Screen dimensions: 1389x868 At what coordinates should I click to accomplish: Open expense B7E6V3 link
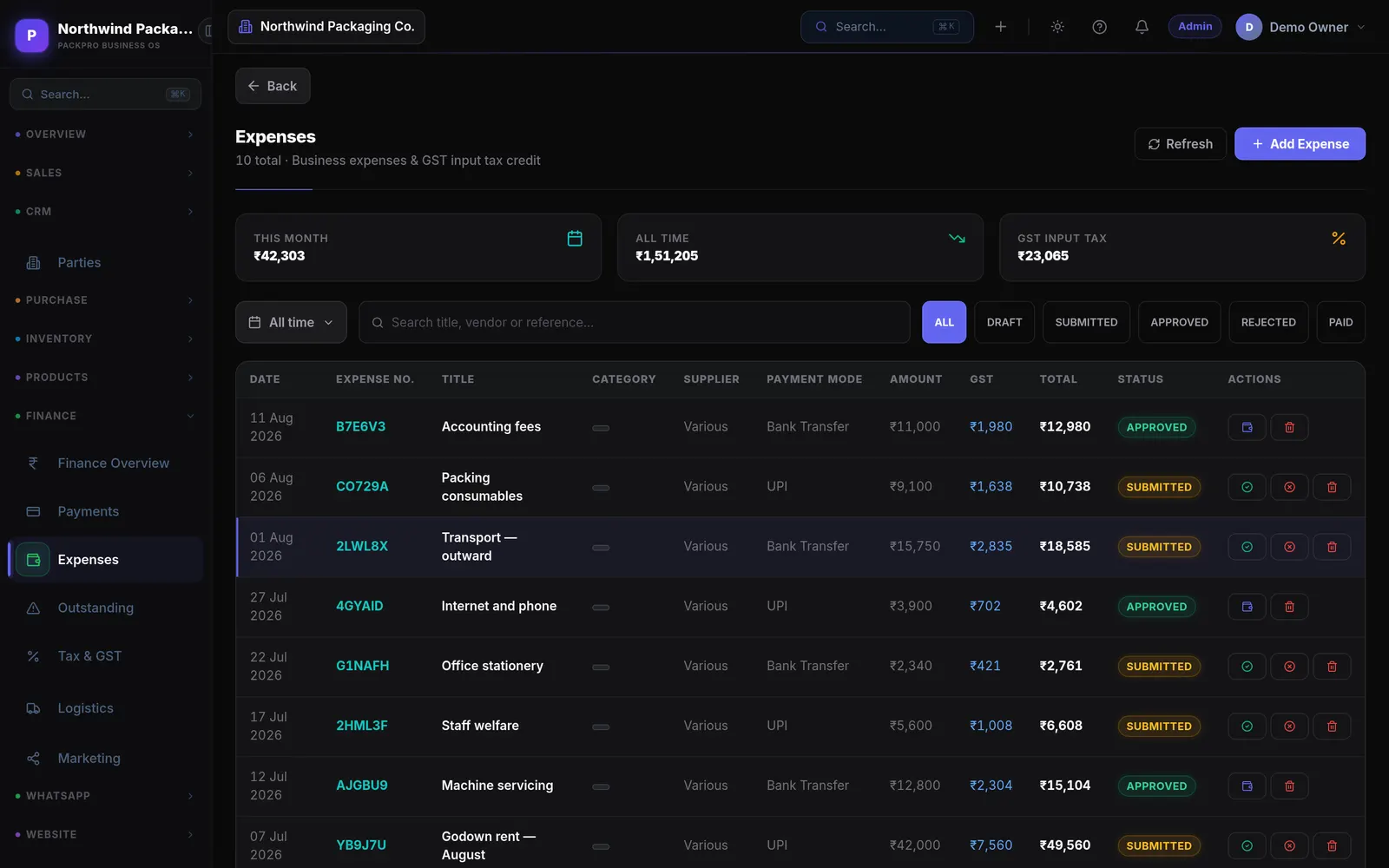pyautogui.click(x=360, y=427)
